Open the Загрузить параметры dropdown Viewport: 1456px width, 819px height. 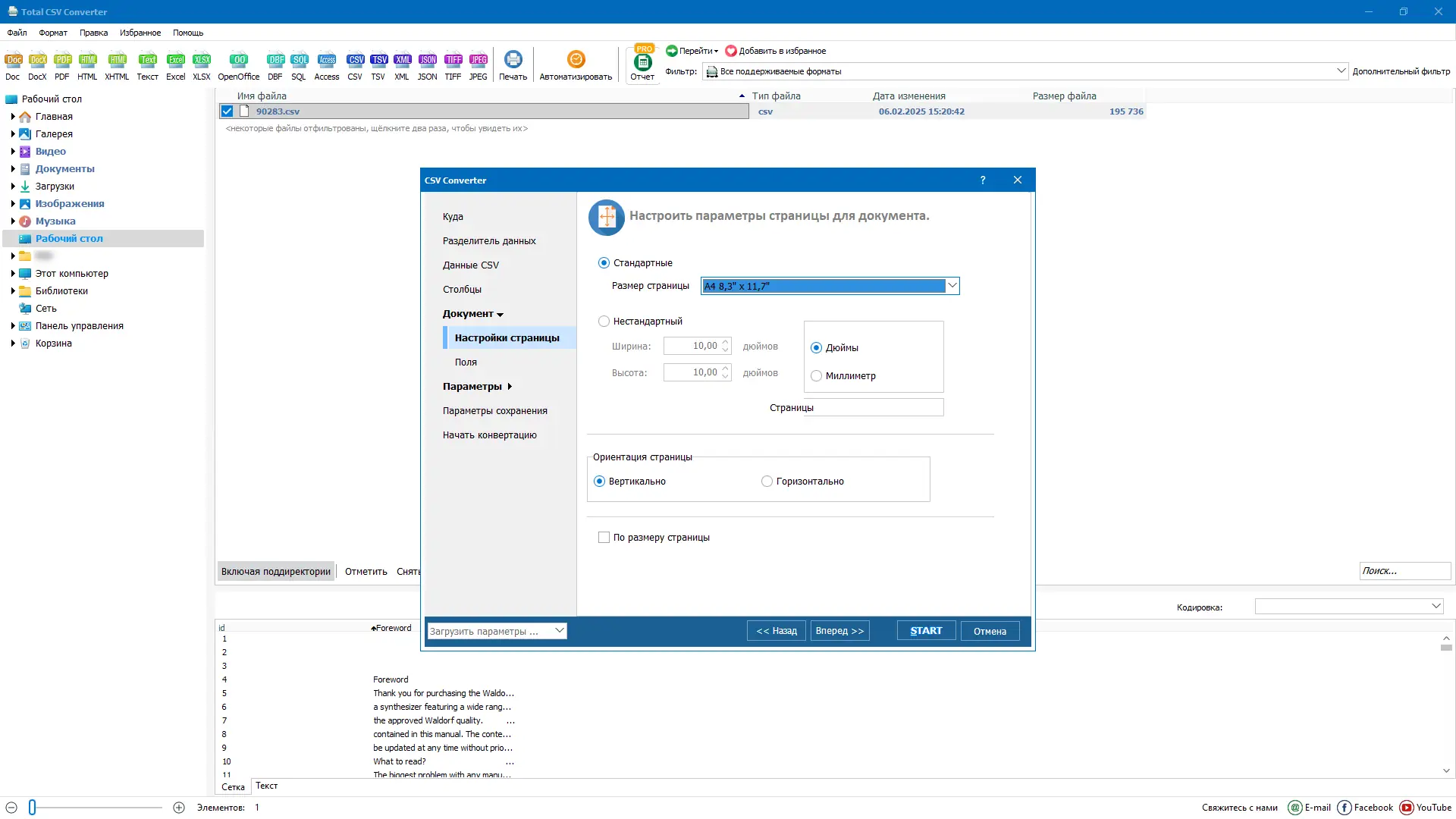(560, 631)
